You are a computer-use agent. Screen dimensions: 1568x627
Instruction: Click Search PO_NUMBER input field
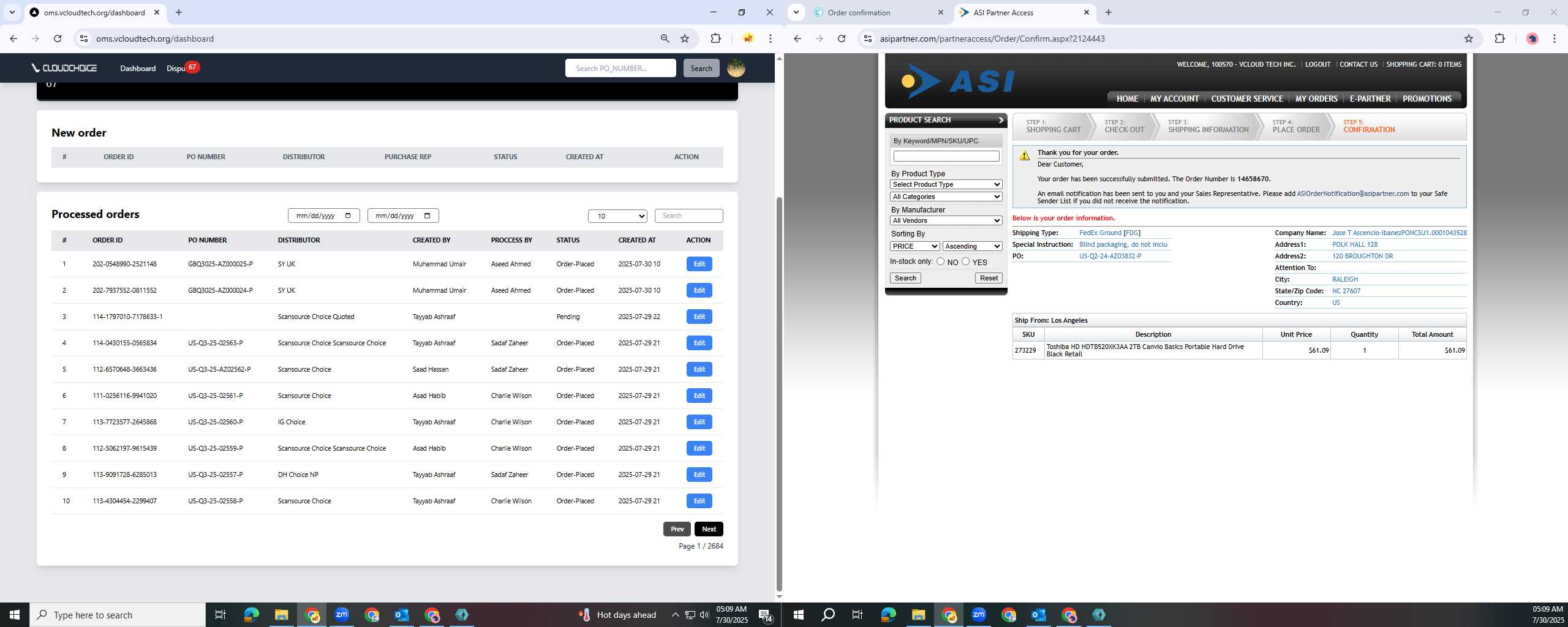(x=620, y=68)
